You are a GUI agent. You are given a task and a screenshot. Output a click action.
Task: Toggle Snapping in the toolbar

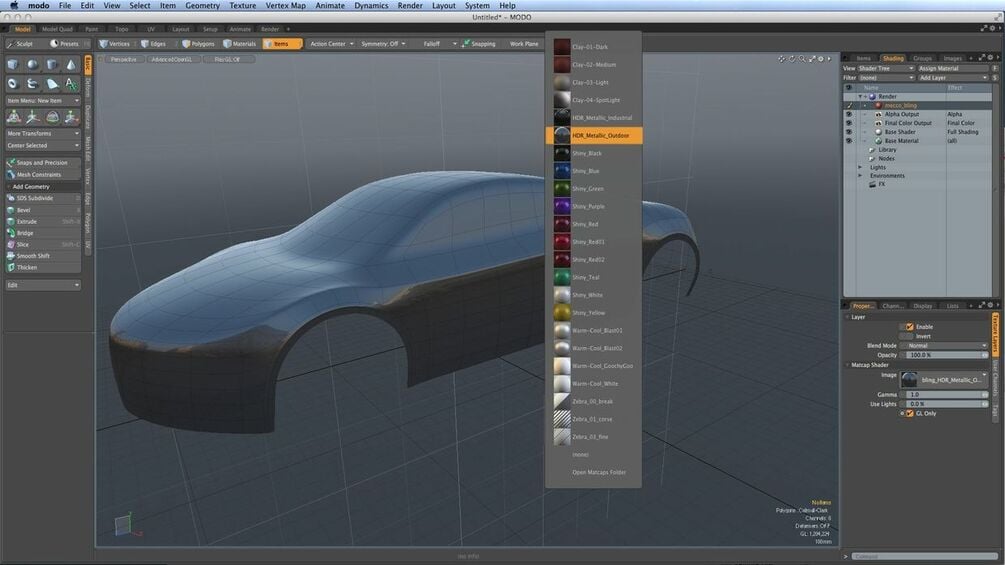479,44
